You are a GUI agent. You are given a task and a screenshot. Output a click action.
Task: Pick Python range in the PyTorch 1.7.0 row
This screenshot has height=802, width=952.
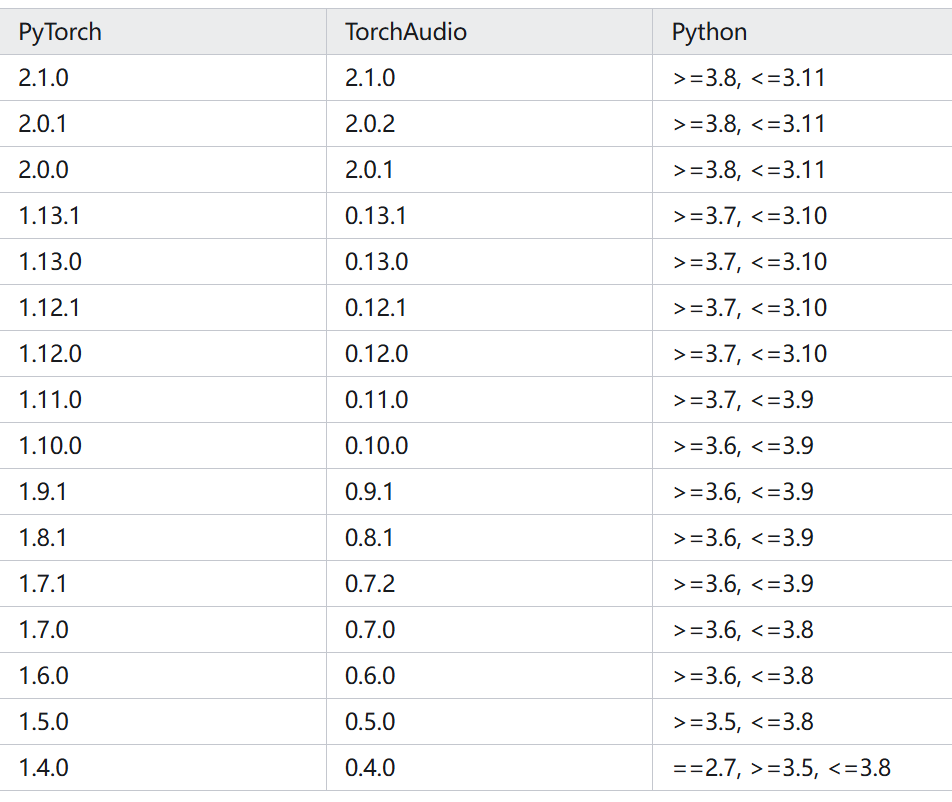point(802,630)
